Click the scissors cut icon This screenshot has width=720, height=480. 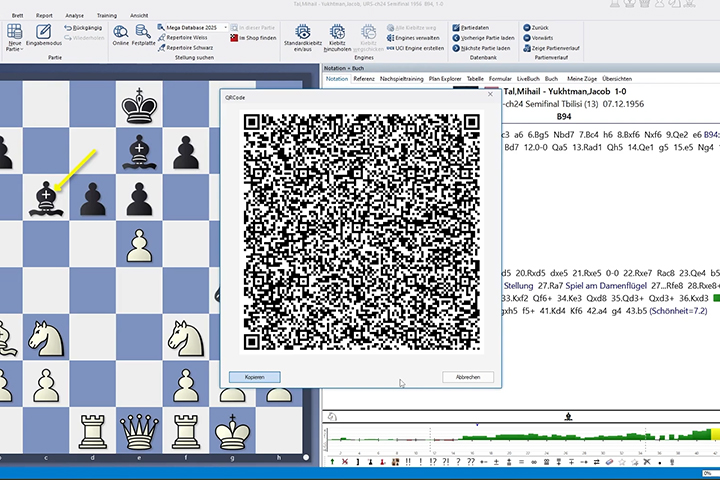pyautogui.click(x=647, y=462)
